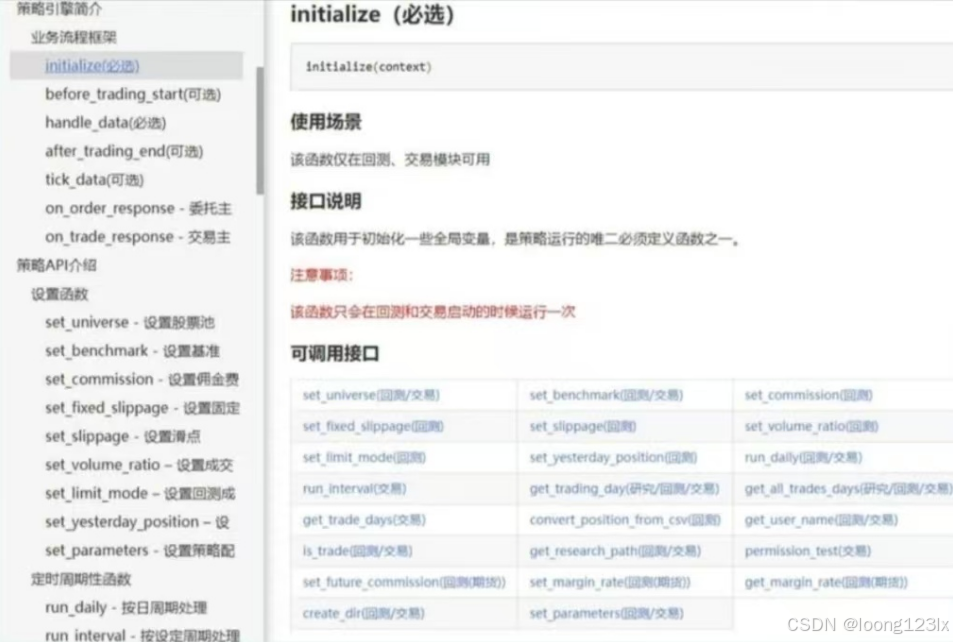This screenshot has height=642, width=953.
Task: Follow set_commission(回测) table link
Action: tap(808, 395)
